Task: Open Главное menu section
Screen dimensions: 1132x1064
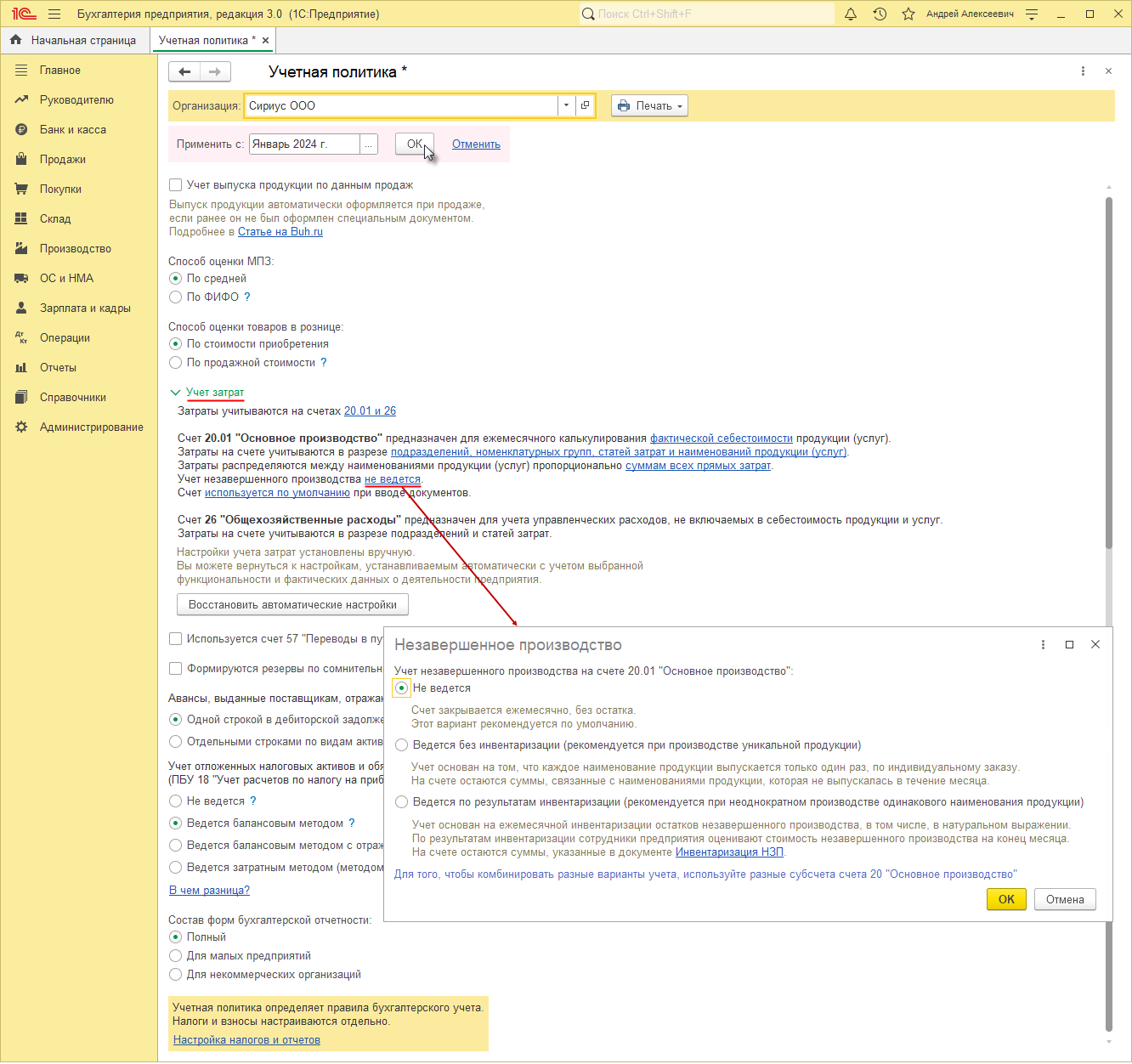Action: tap(60, 70)
